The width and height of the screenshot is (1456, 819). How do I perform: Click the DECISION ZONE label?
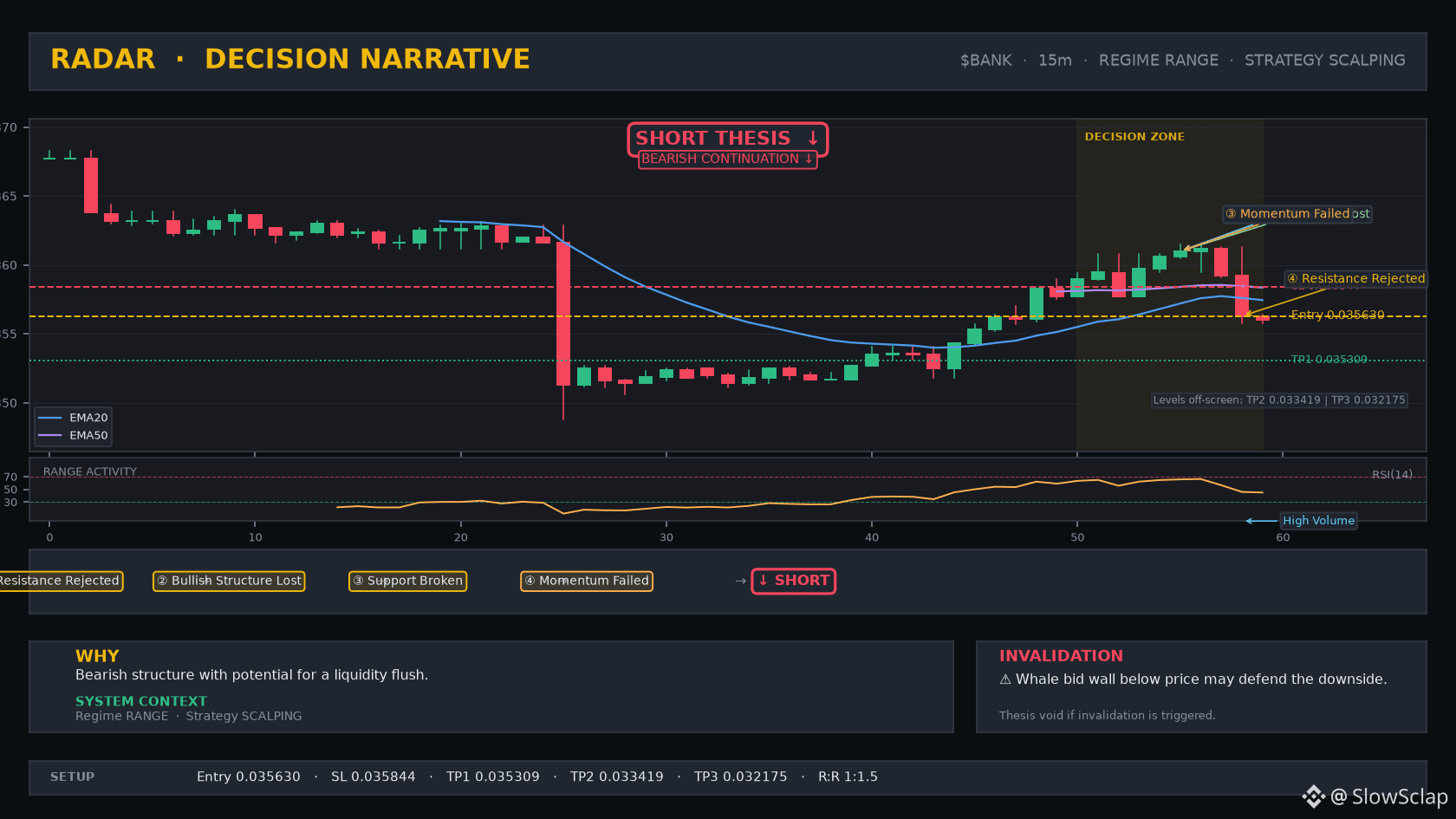pyautogui.click(x=1134, y=137)
